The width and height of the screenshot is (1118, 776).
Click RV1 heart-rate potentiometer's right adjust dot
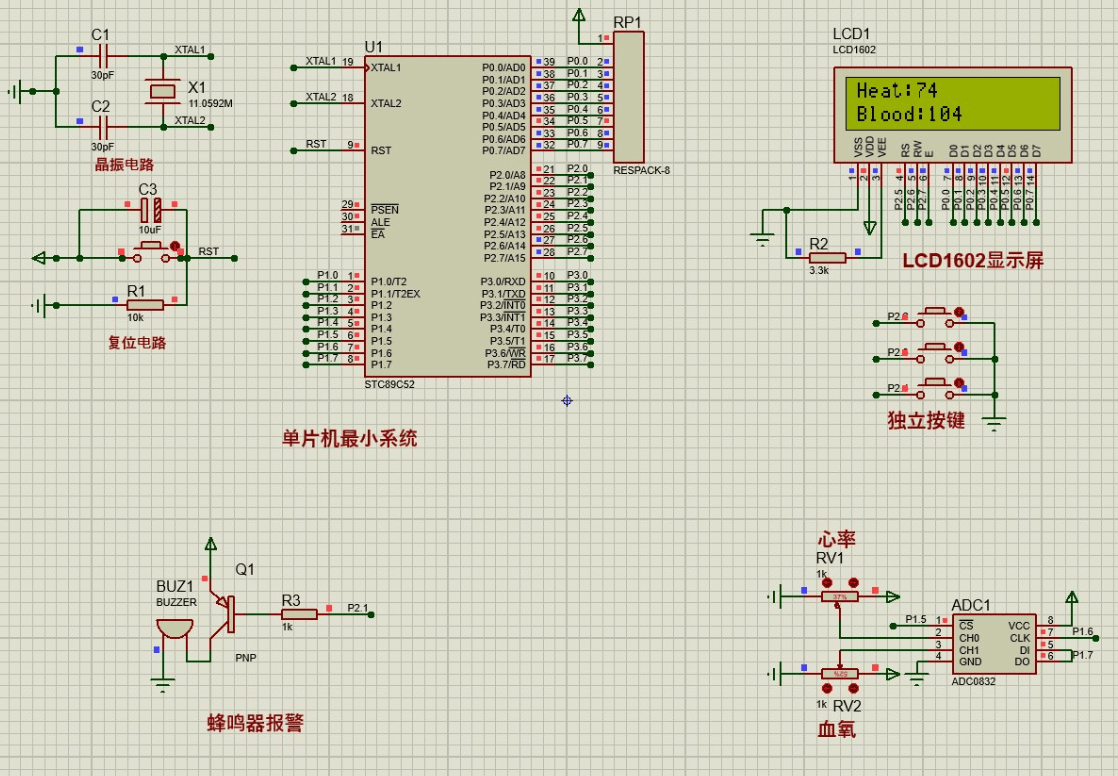click(854, 582)
